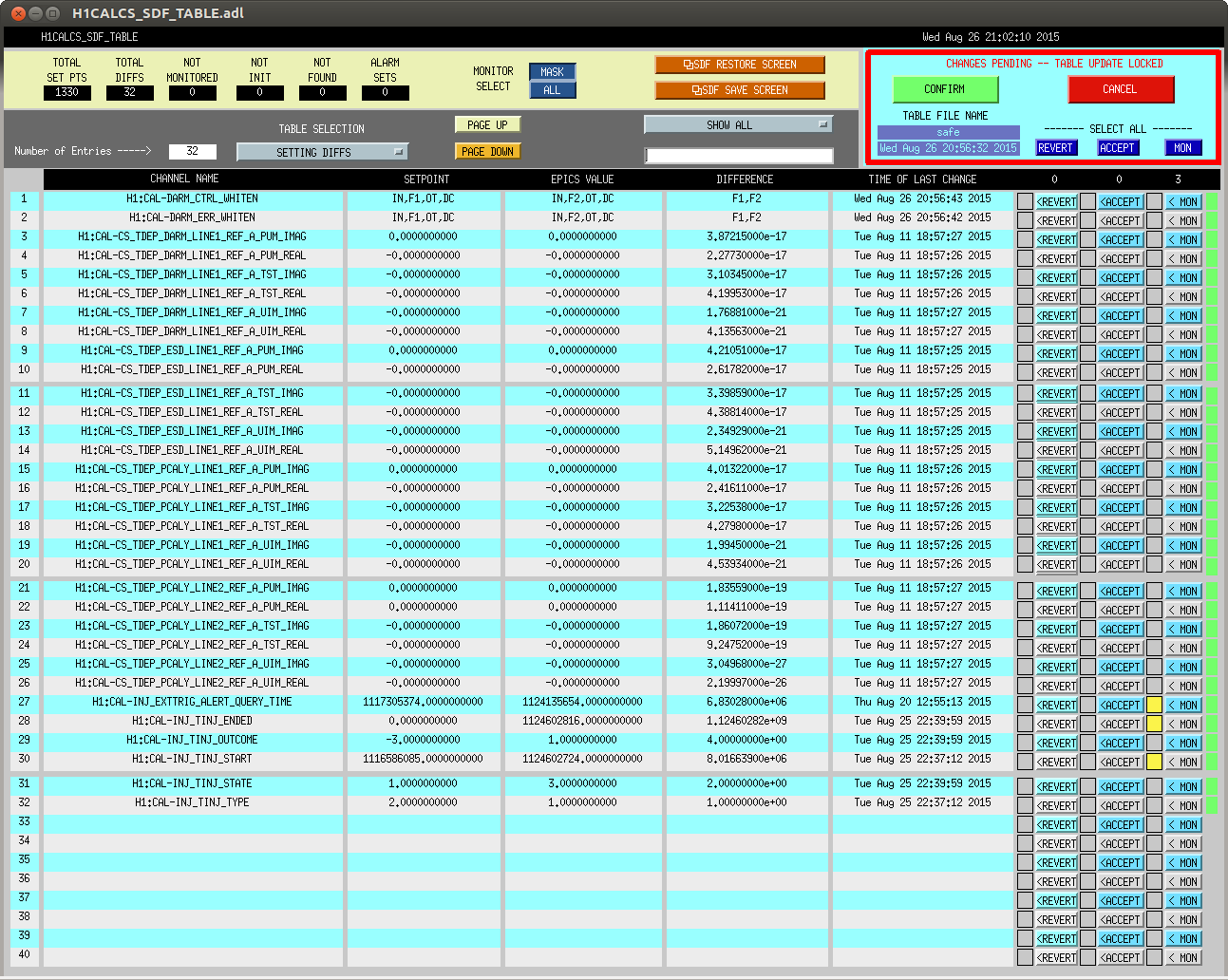The image size is (1228, 980).
Task: Select MASK in Monitor Select
Action: point(552,72)
